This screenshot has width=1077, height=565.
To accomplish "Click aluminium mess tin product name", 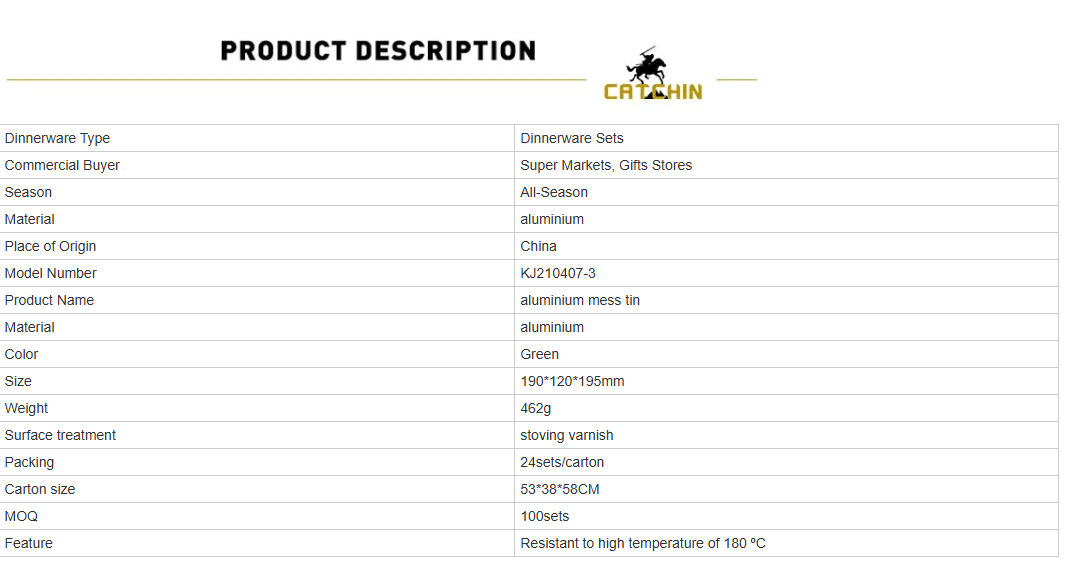I will (x=580, y=300).
